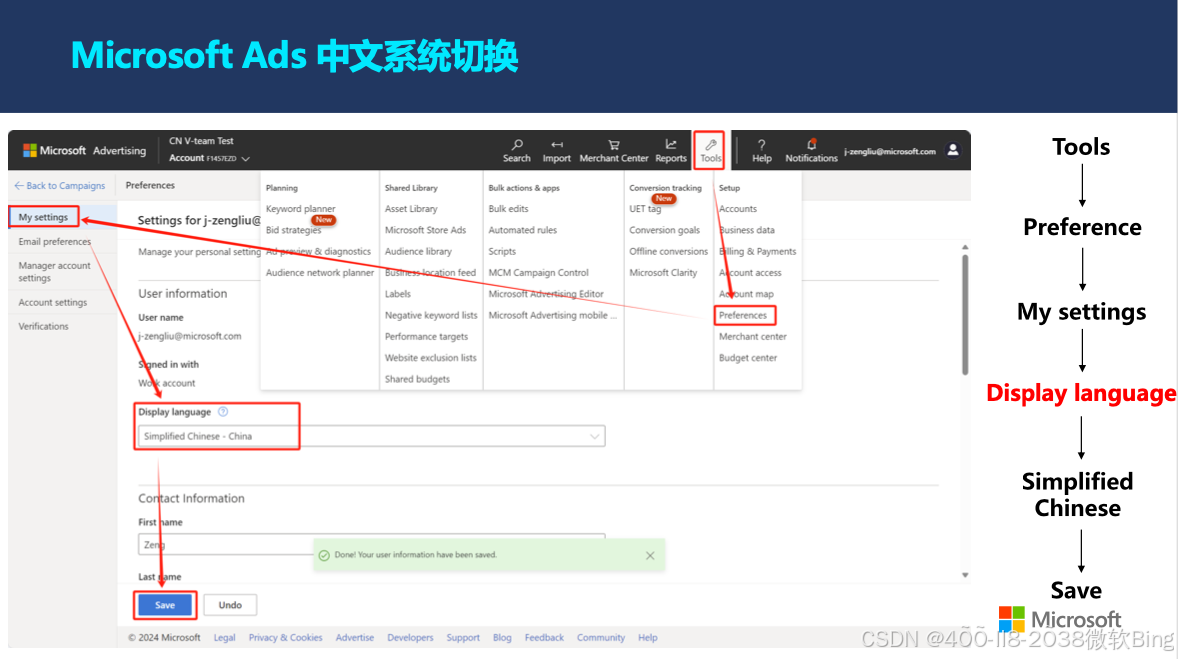Open Bid strategies menu item
Viewport: 1178px width, 659px height.
point(293,230)
